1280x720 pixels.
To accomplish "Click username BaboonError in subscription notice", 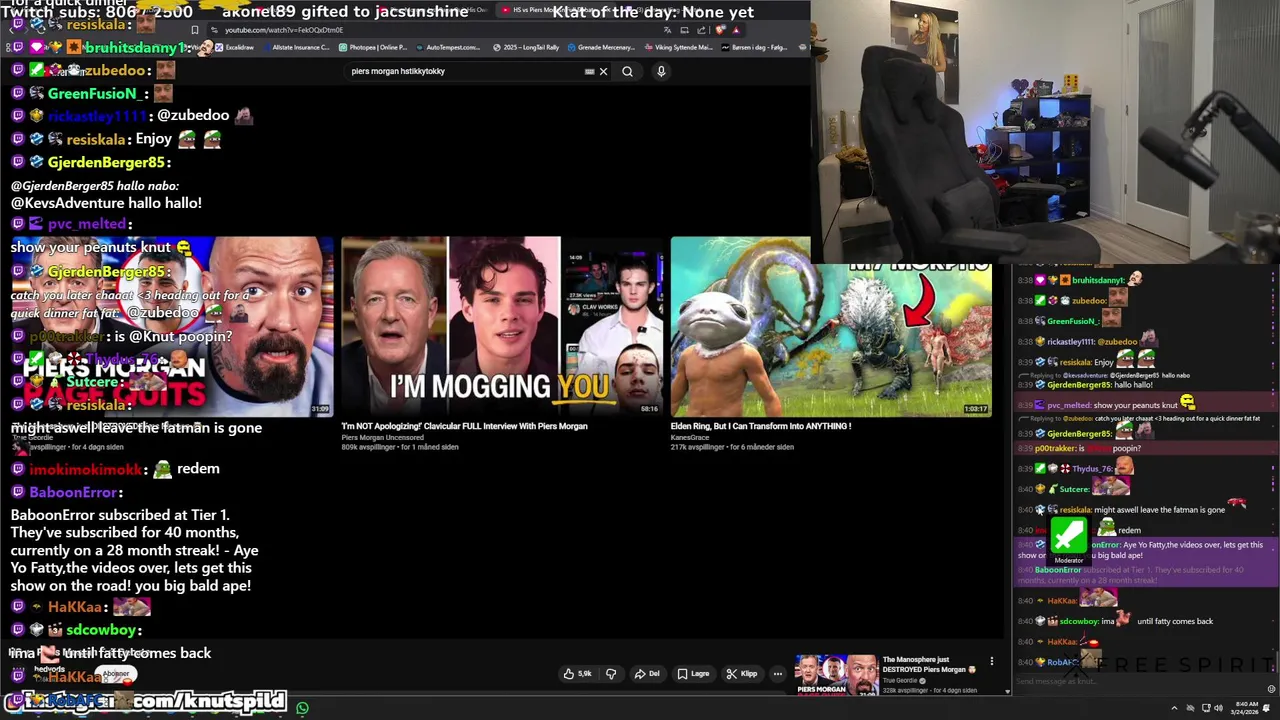I will 1056,570.
